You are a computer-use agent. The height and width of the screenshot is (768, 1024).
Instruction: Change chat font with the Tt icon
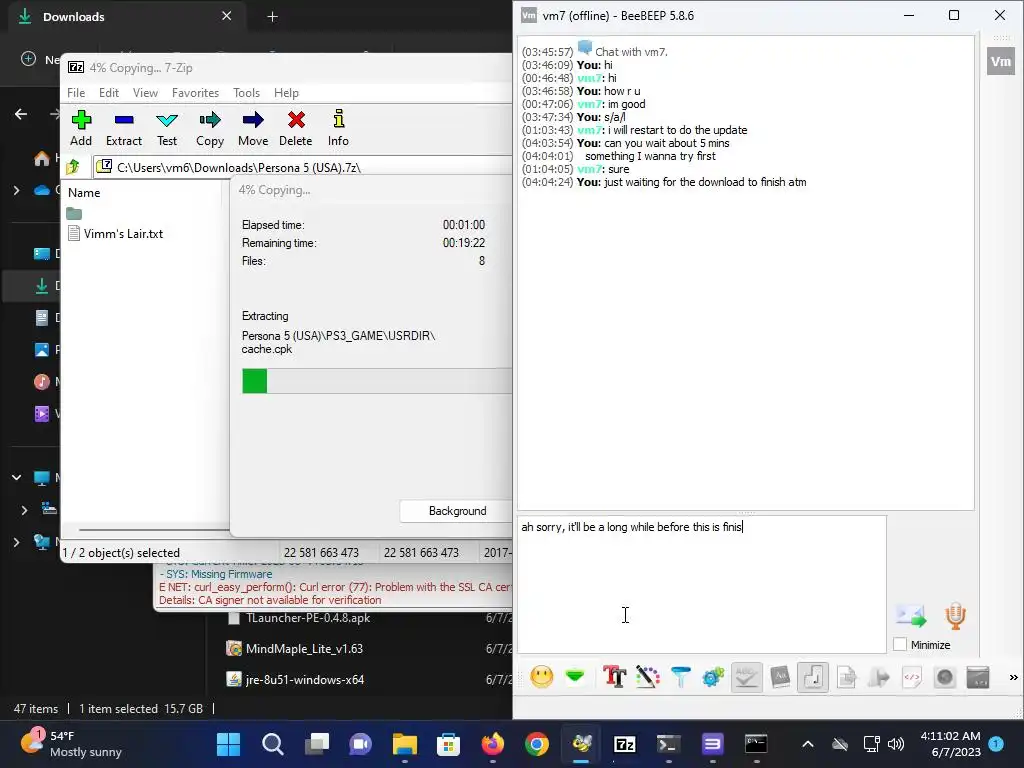pyautogui.click(x=614, y=677)
